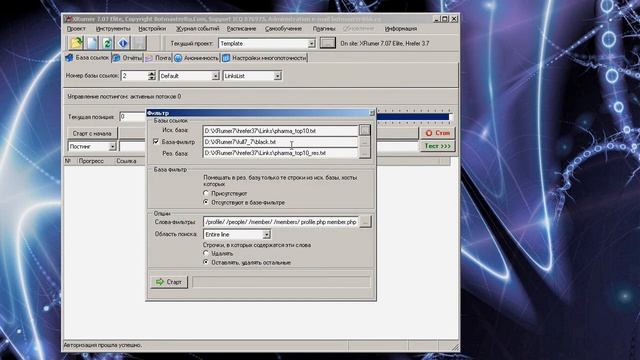Open the Информация menu
This screenshot has height=360, width=640.
(401, 29)
